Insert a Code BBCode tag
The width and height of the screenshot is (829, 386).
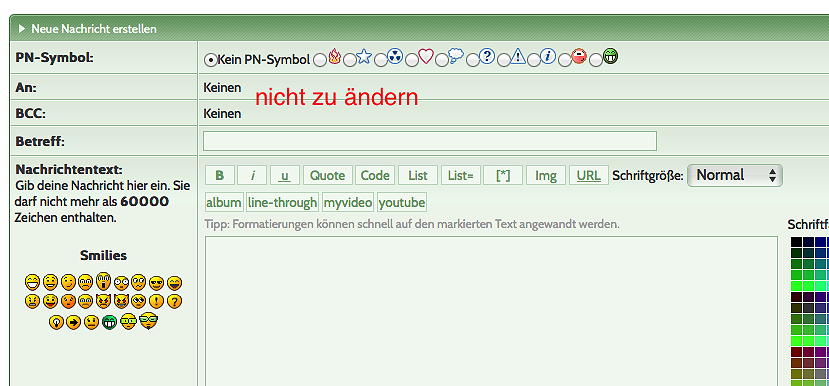375,175
